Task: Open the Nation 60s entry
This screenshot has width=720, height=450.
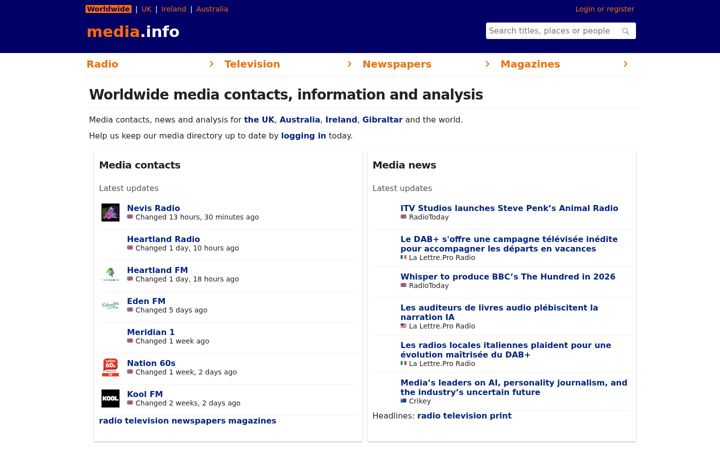Action: [151, 363]
